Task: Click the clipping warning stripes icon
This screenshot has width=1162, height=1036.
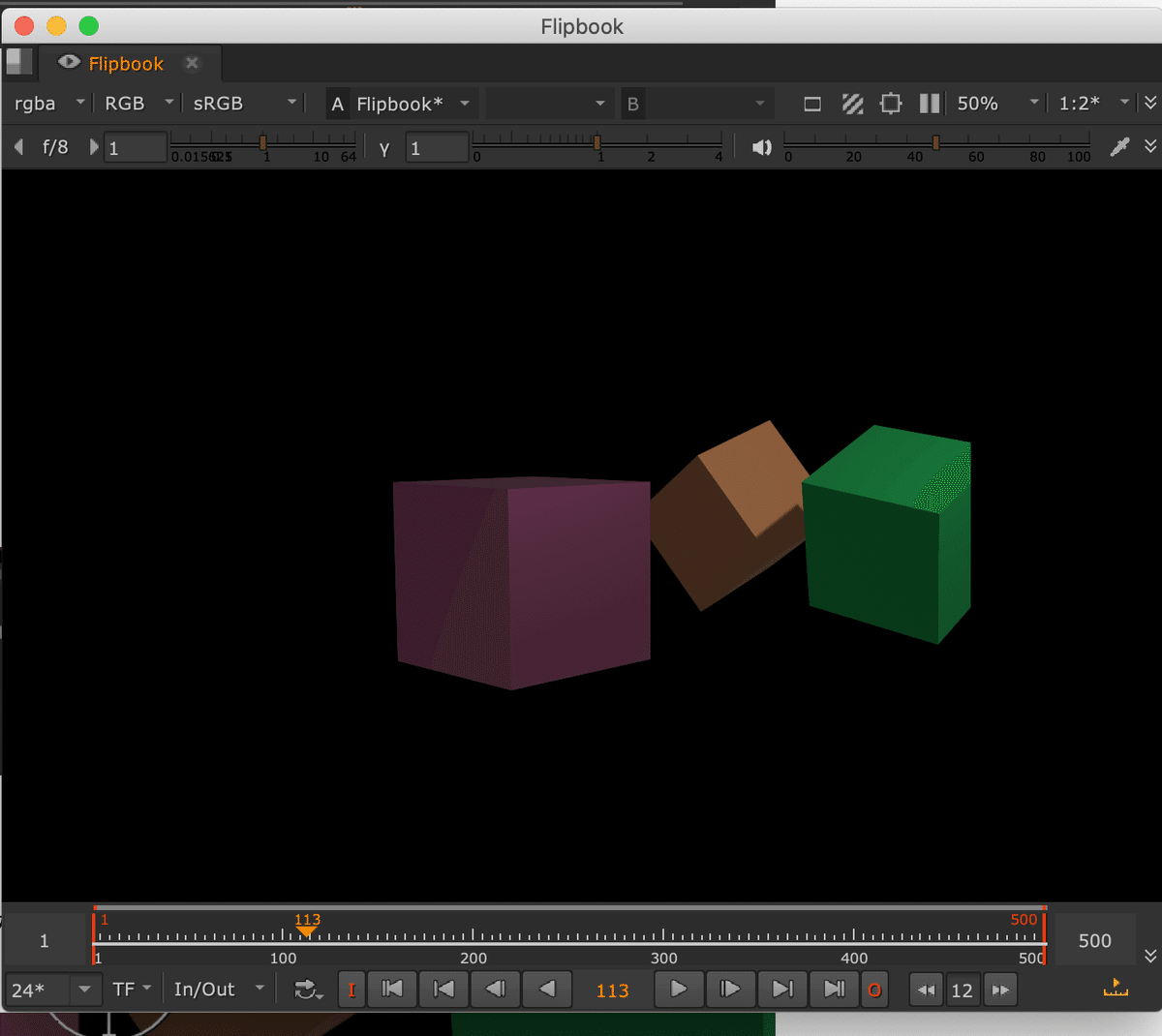Action: tap(852, 104)
